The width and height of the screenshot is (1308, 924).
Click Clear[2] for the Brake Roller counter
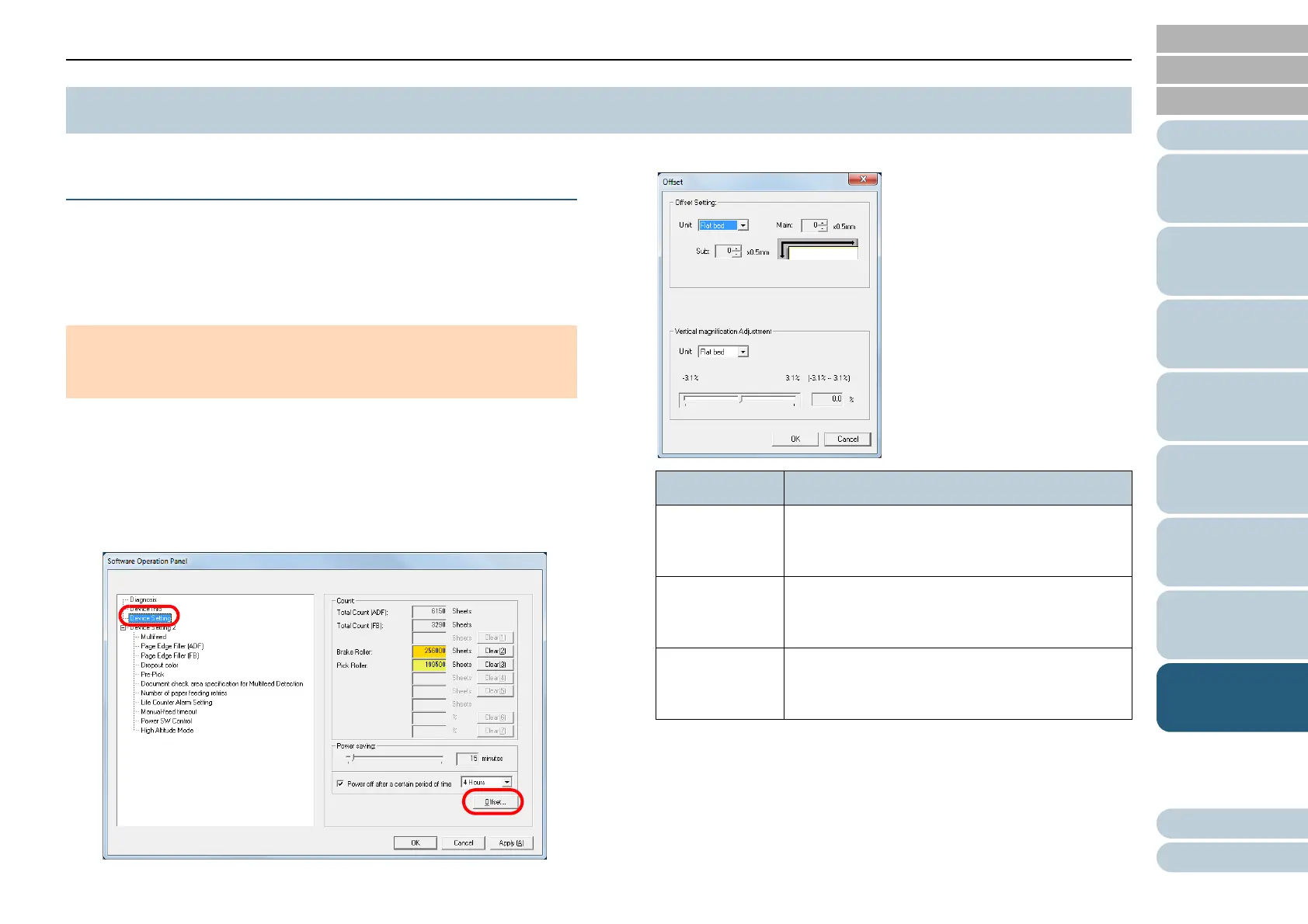[x=495, y=651]
